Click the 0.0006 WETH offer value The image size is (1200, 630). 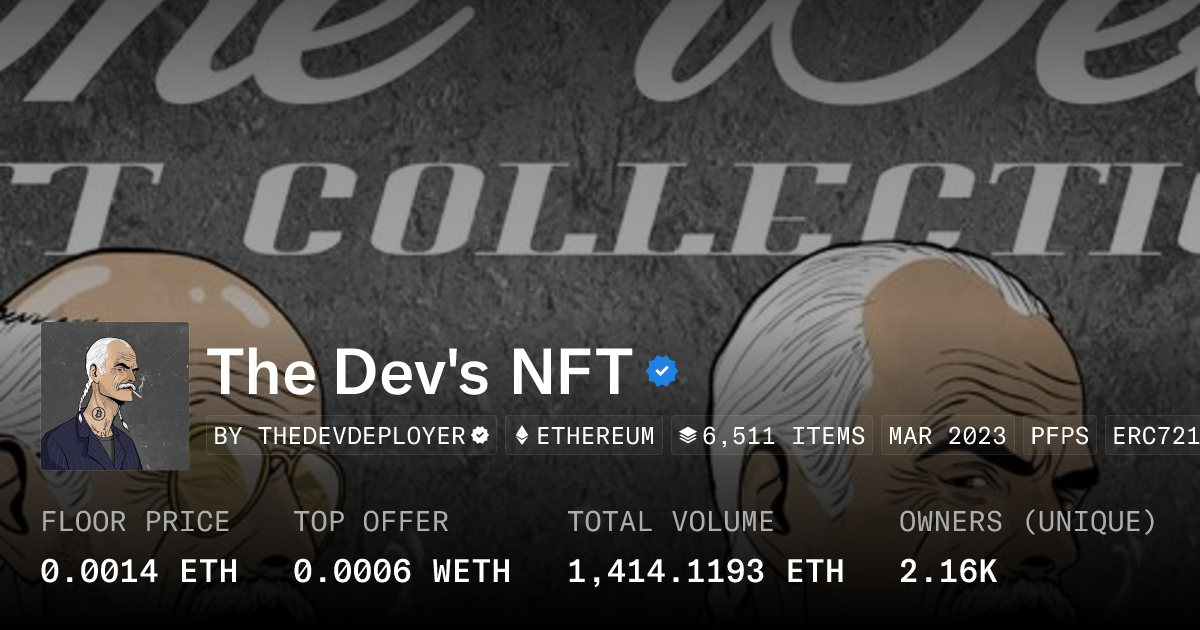tap(402, 572)
